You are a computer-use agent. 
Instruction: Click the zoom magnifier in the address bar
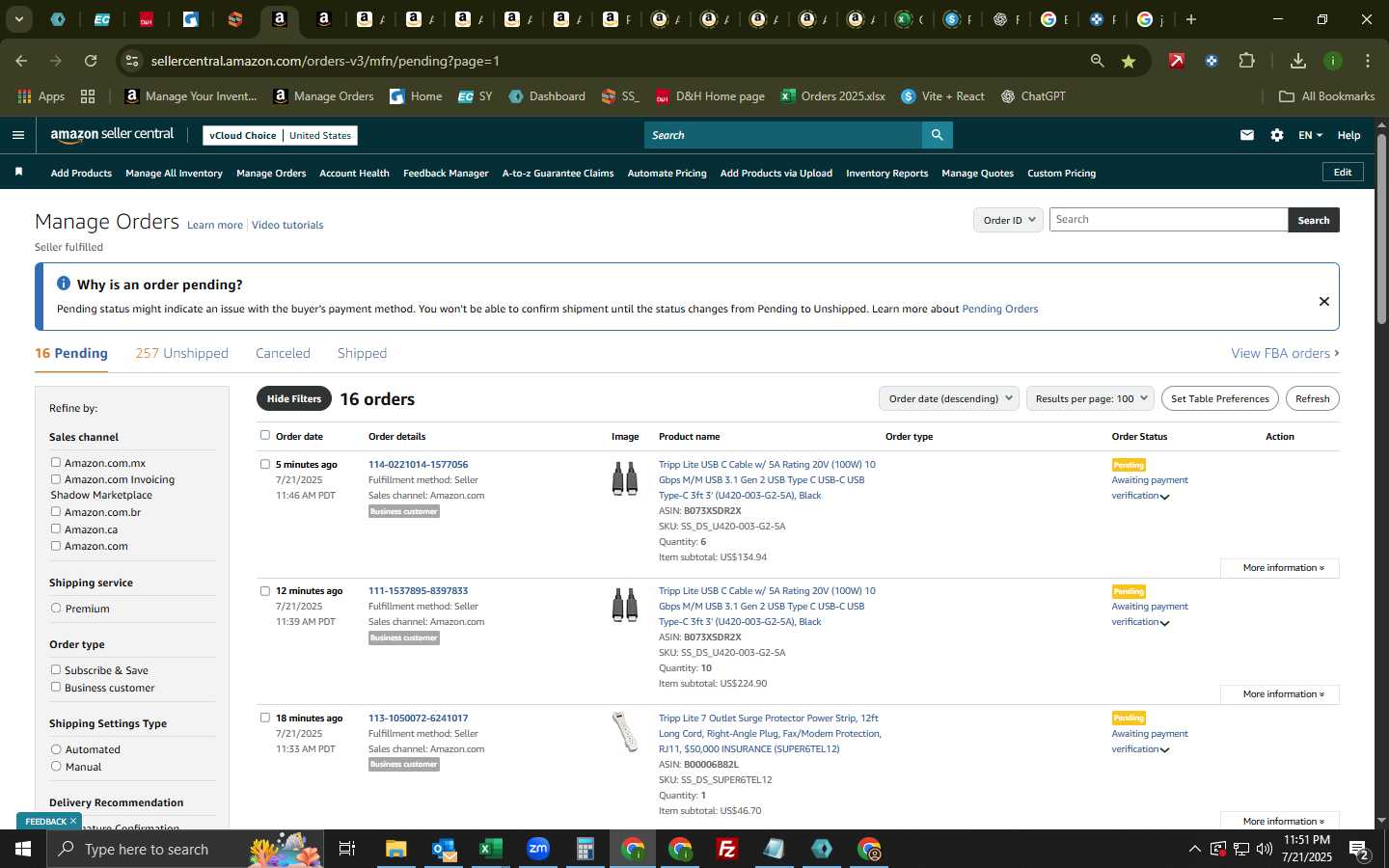click(x=1097, y=61)
